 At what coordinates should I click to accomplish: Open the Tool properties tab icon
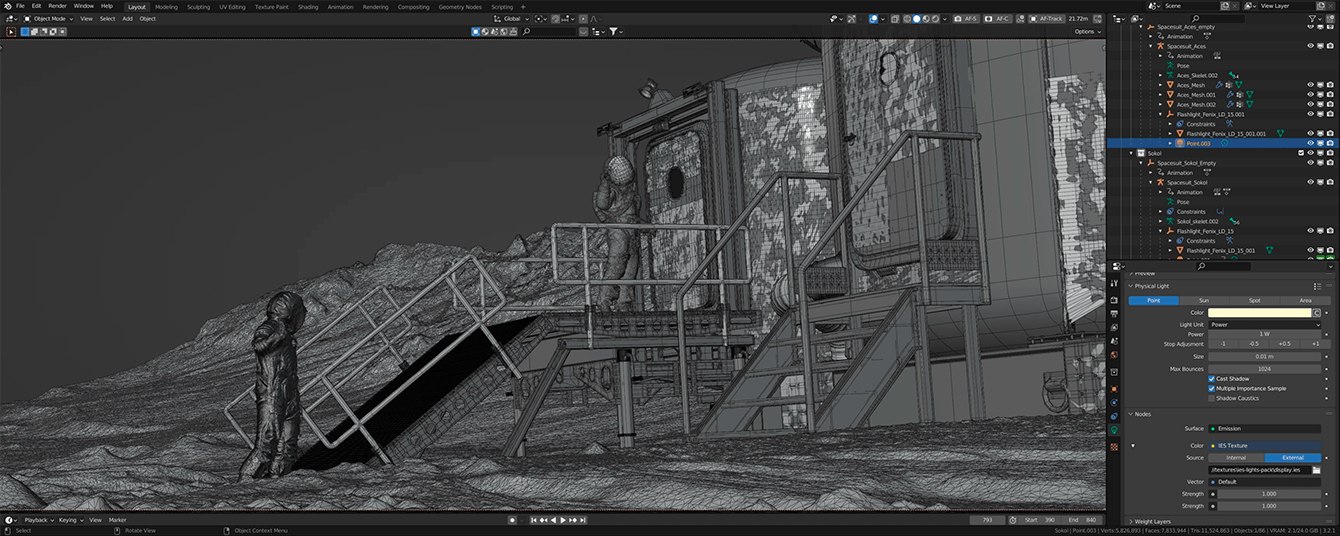(1114, 285)
